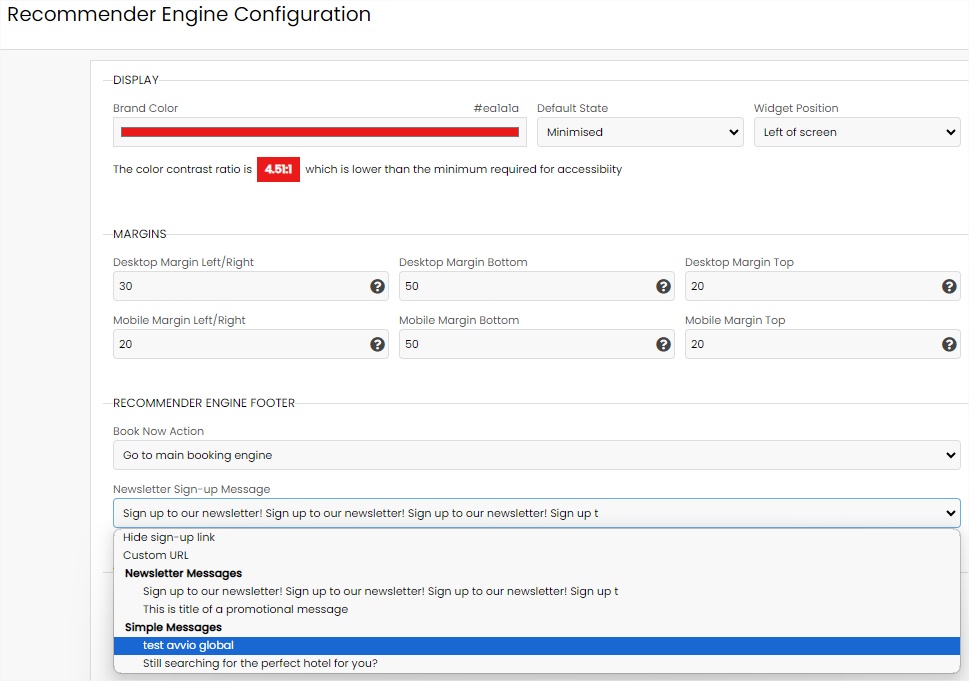This screenshot has height=681, width=969.
Task: Choose 'This is title of a promotional message'
Action: pyautogui.click(x=536, y=609)
